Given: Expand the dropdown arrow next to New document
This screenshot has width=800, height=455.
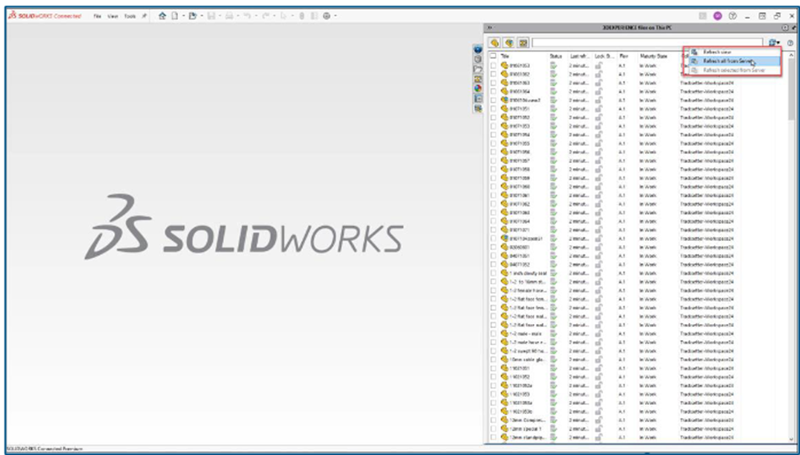Looking at the screenshot, I should pyautogui.click(x=185, y=17).
